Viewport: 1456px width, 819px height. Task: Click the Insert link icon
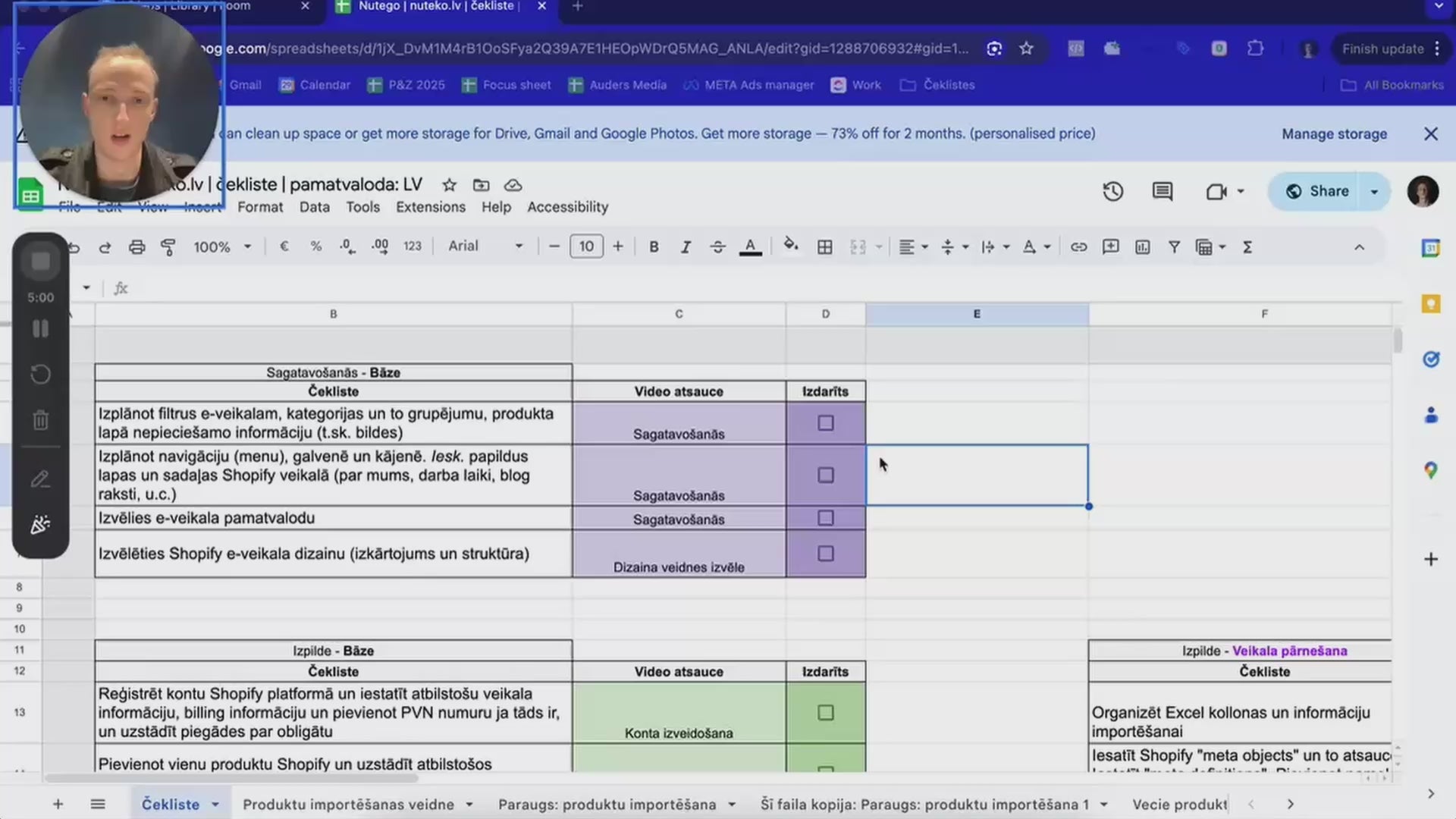click(1078, 247)
